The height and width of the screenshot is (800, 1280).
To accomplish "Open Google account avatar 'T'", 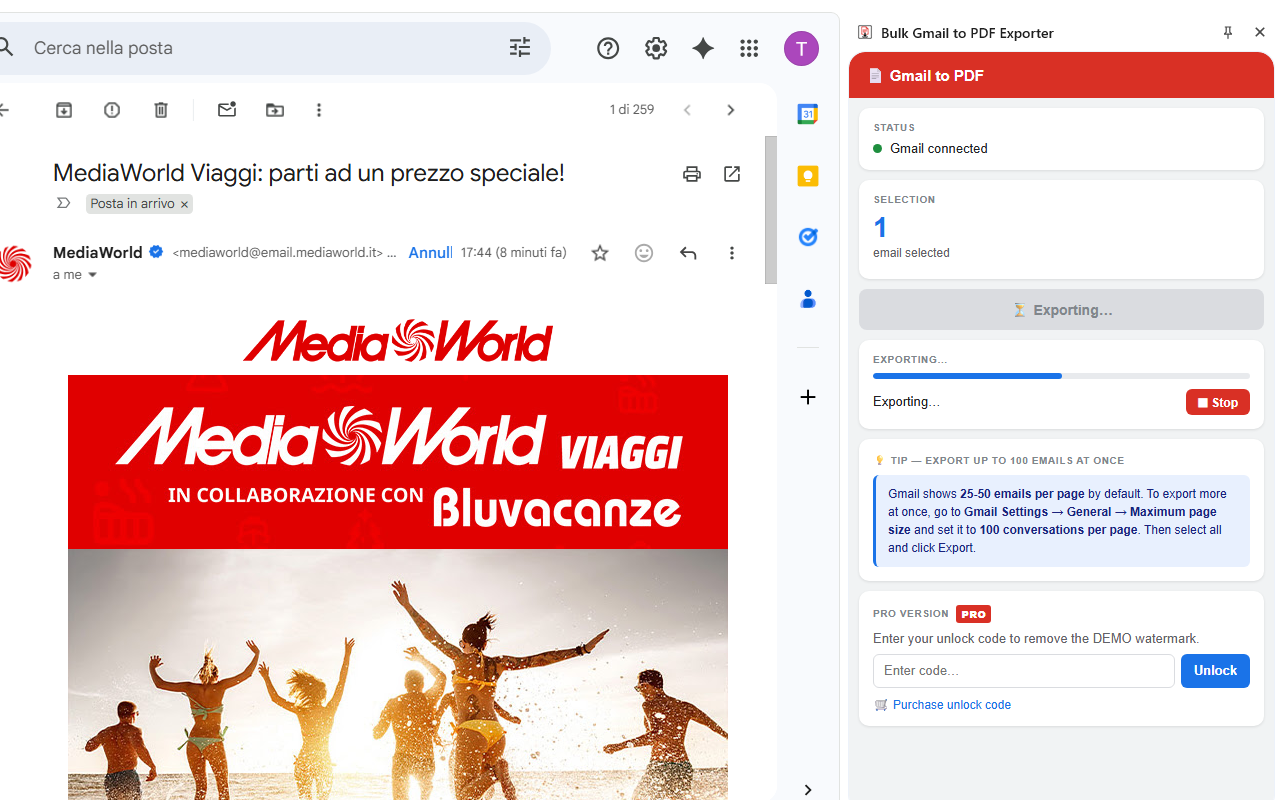I will pos(801,48).
